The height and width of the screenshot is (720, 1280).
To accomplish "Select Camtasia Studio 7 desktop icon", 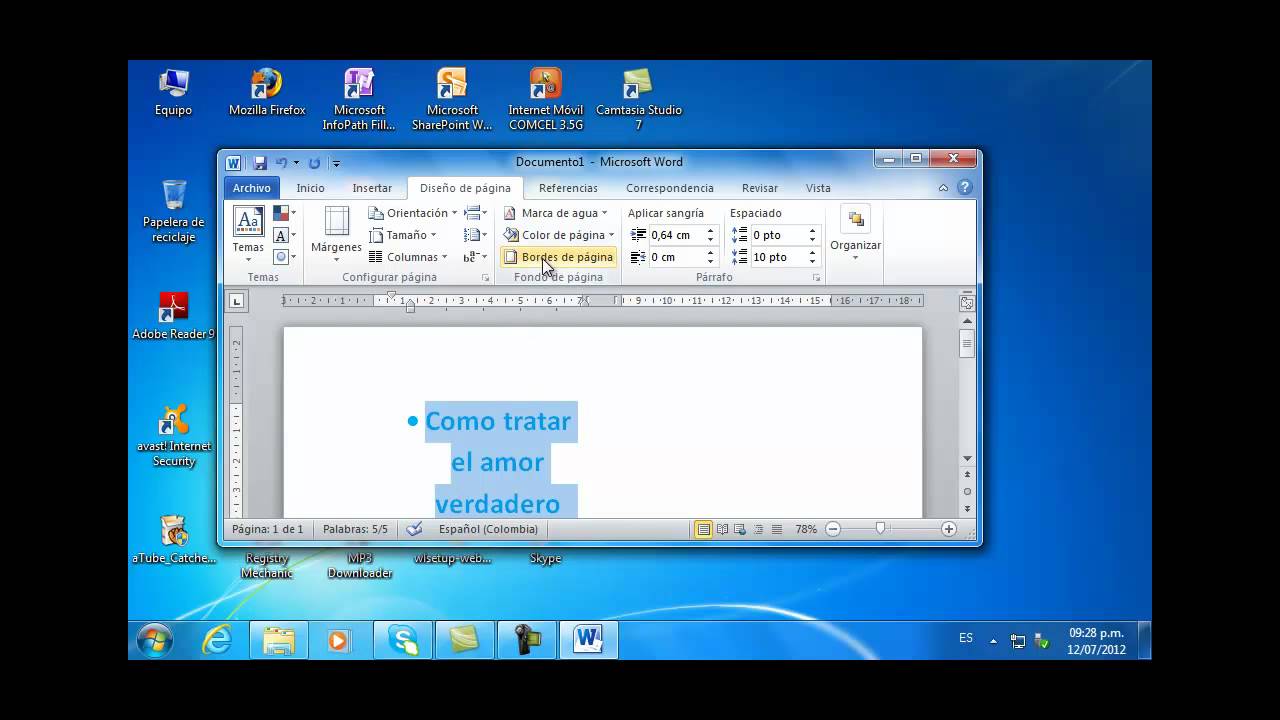I will [639, 100].
